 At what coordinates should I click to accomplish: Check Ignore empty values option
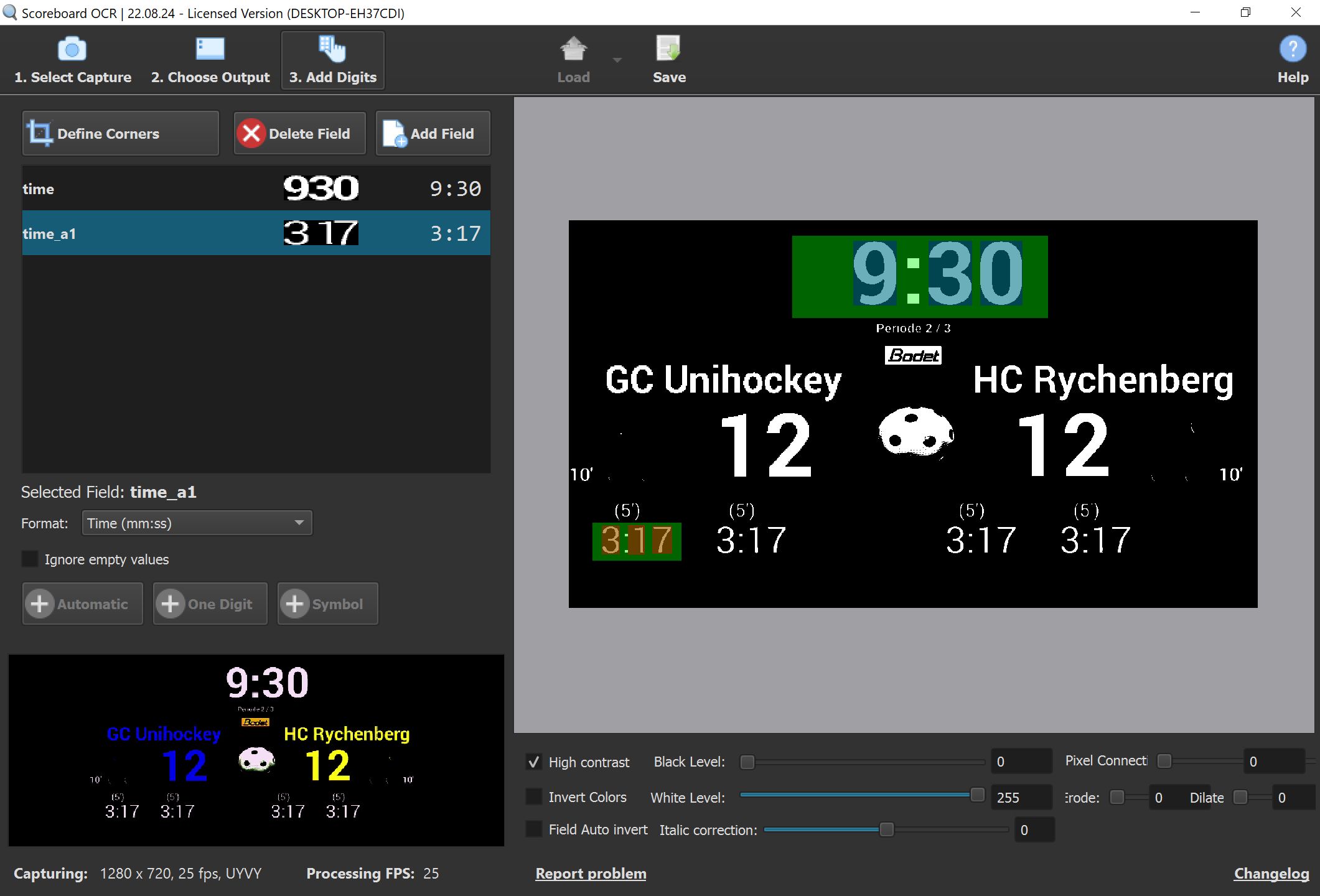coord(30,559)
